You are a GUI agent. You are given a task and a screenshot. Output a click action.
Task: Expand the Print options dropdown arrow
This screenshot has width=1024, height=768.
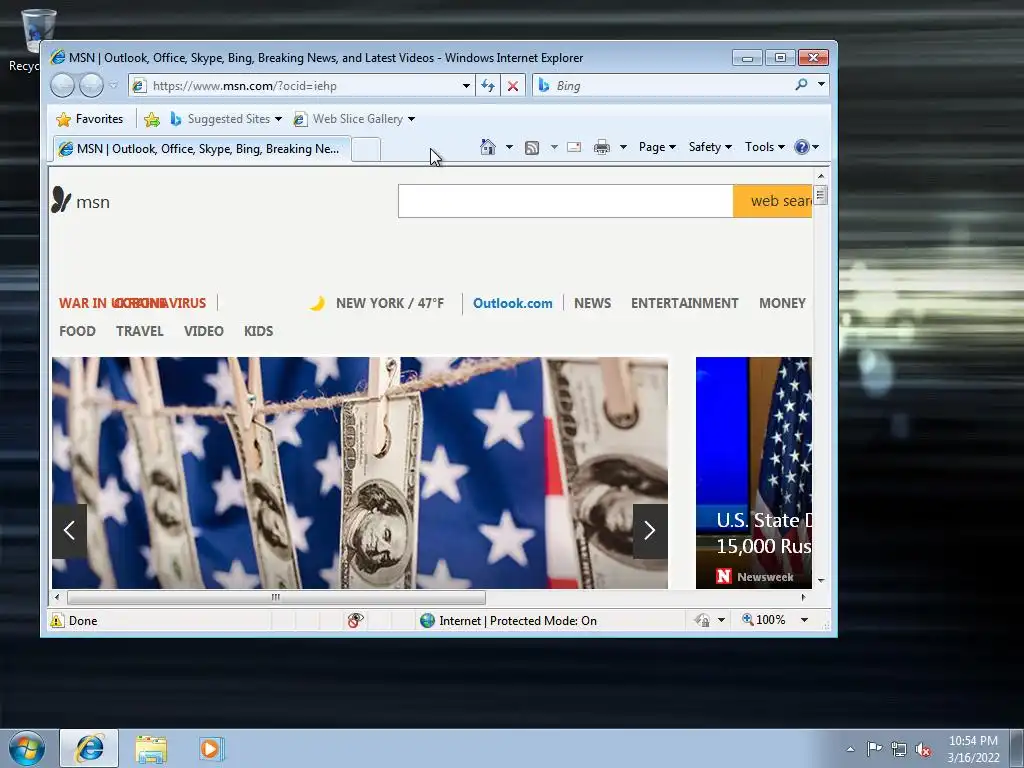tap(623, 147)
